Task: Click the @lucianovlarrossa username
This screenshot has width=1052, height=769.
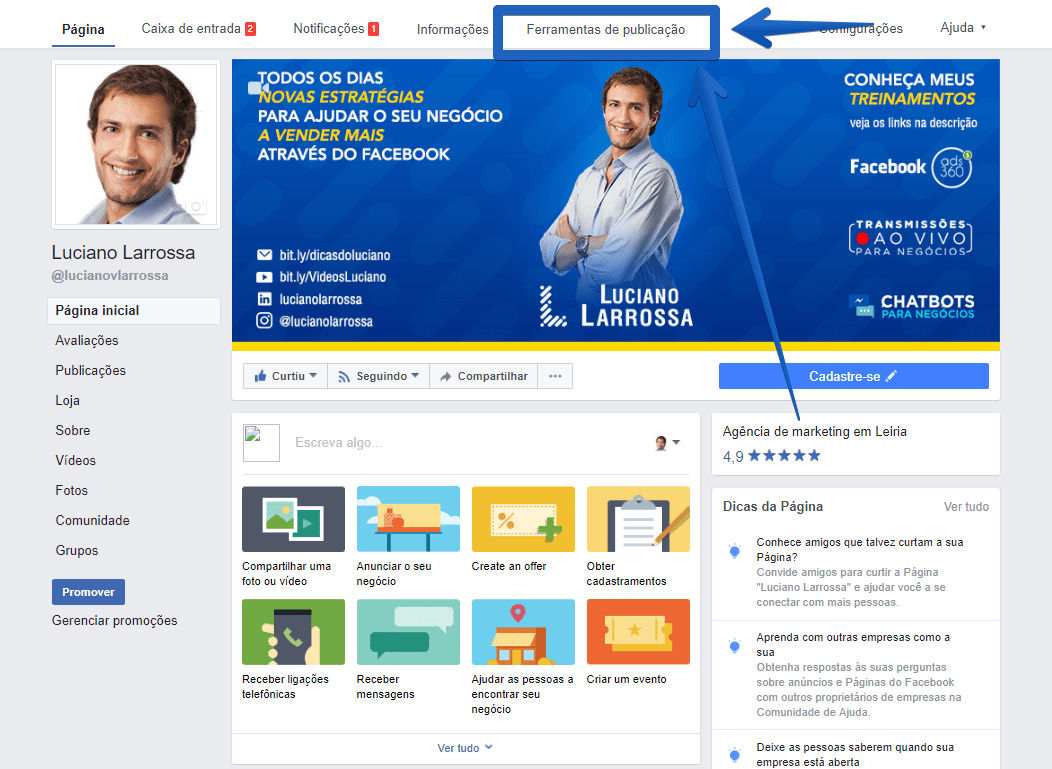Action: (x=110, y=276)
